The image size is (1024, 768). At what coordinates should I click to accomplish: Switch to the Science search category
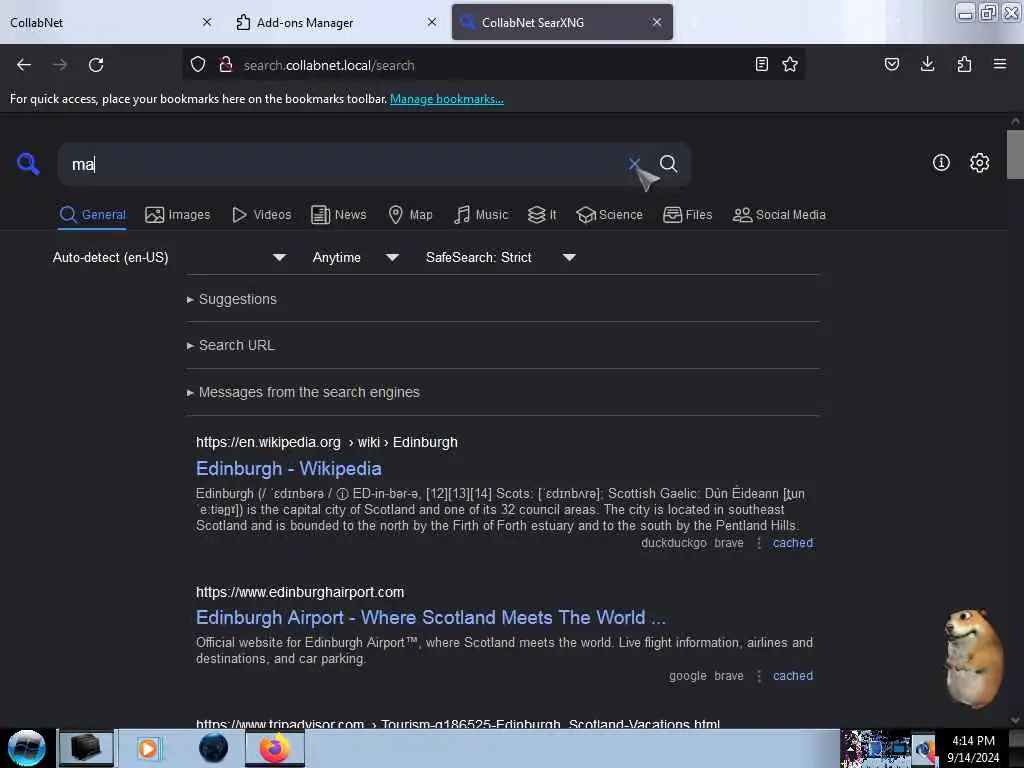(x=609, y=215)
